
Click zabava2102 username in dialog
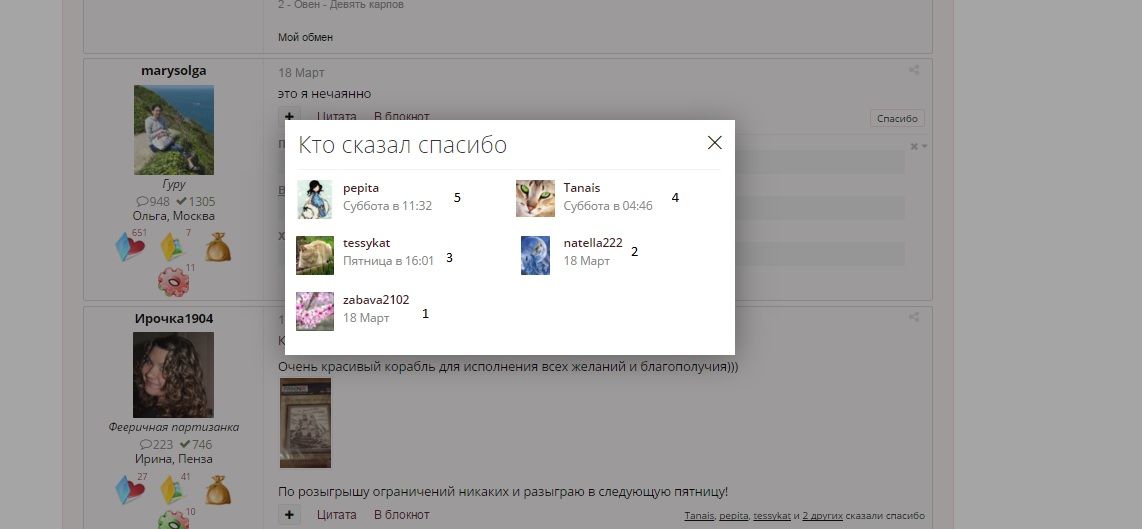pos(375,299)
